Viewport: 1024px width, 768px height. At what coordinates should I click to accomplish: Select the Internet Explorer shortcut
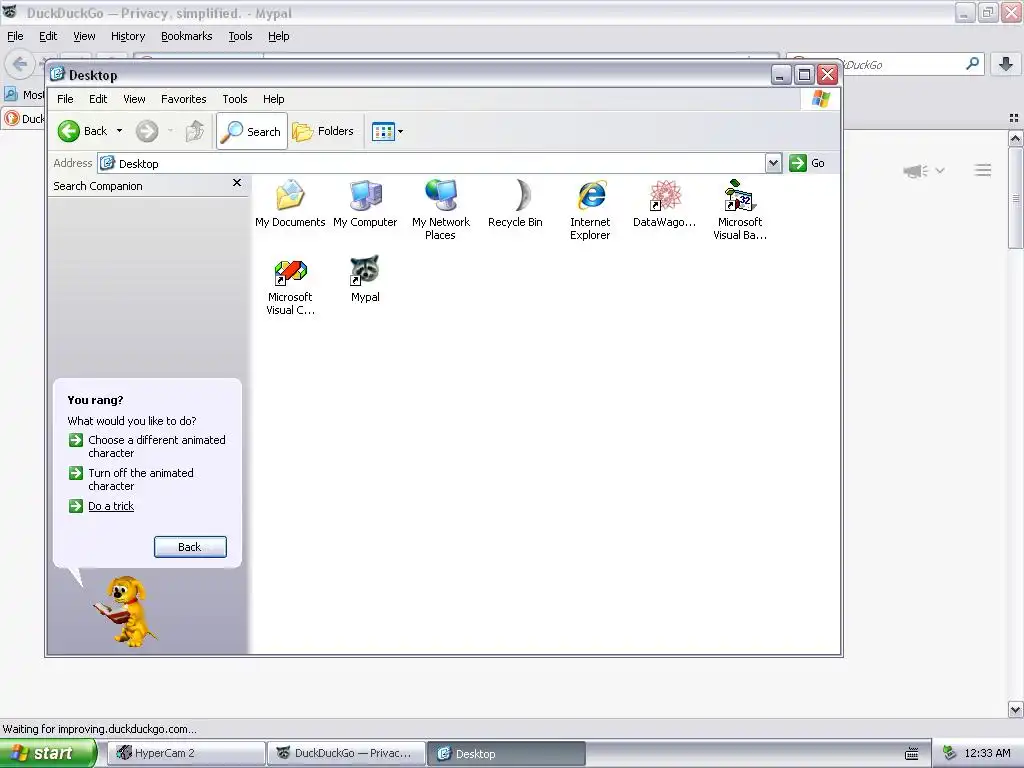[x=590, y=209]
